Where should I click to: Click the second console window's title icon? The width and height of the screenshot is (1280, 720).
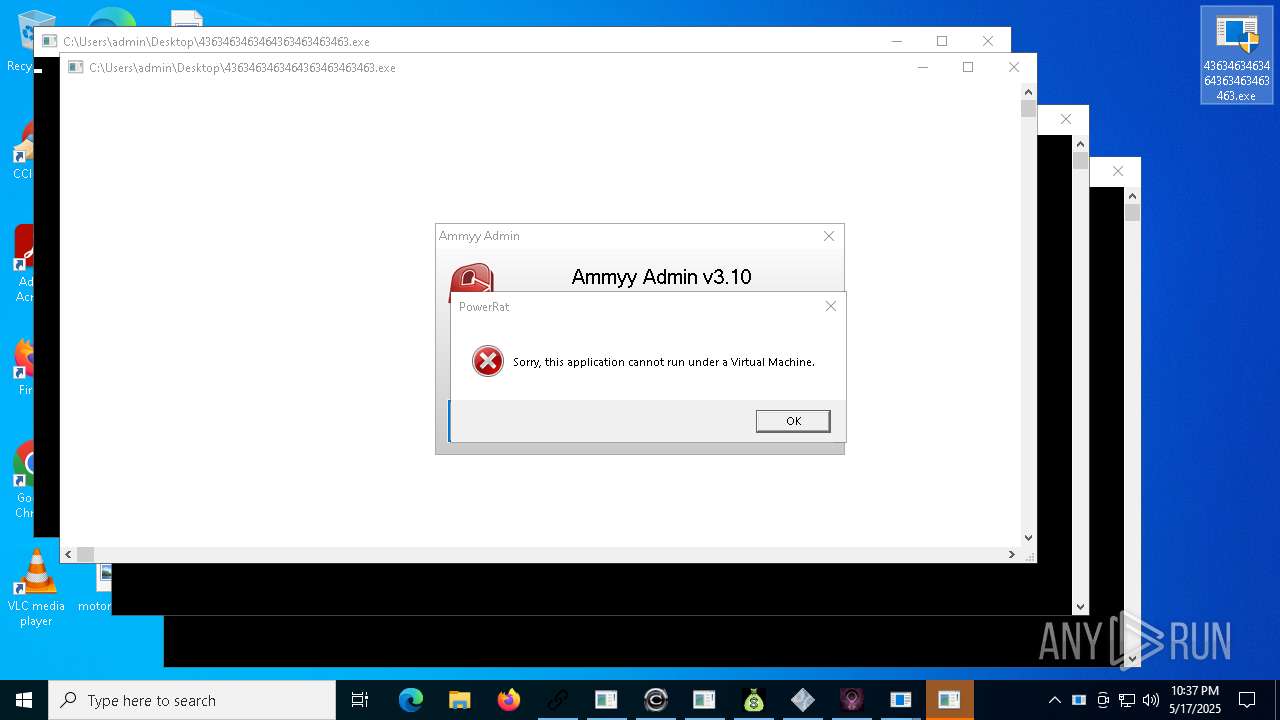click(49, 42)
